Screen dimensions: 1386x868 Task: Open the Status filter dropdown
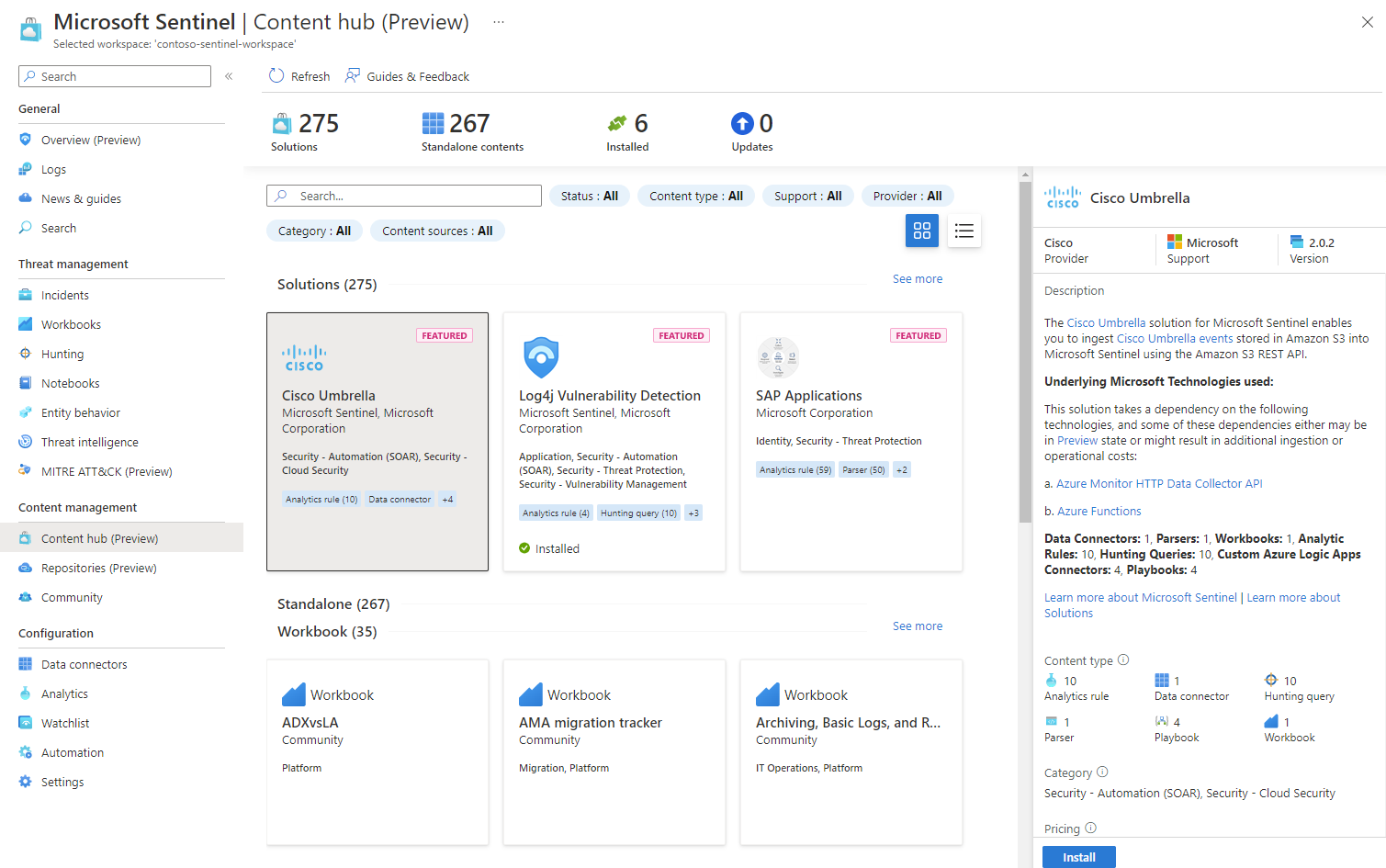coord(589,196)
